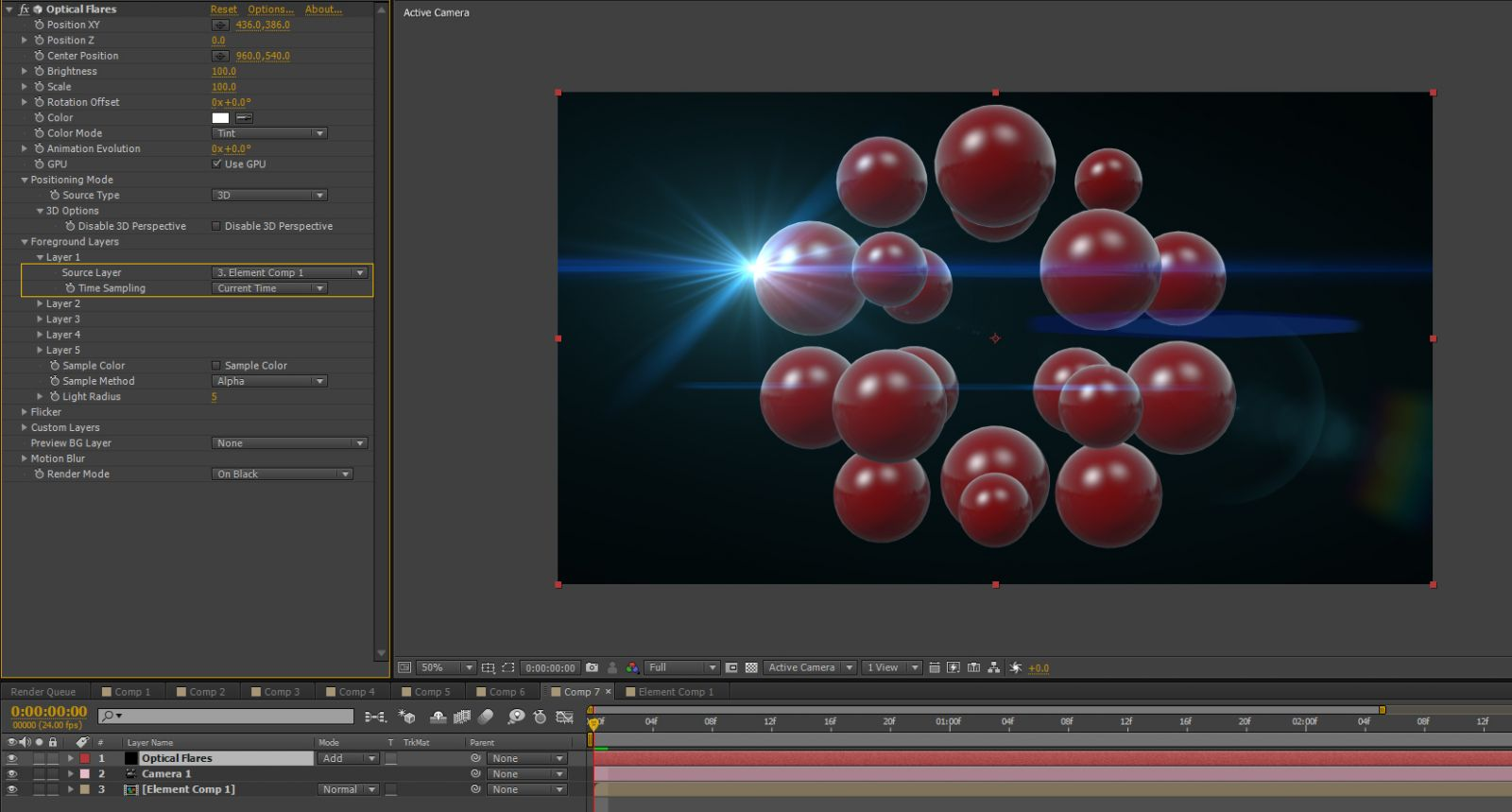
Task: Uncheck the Use GPU checkbox
Action: click(216, 164)
